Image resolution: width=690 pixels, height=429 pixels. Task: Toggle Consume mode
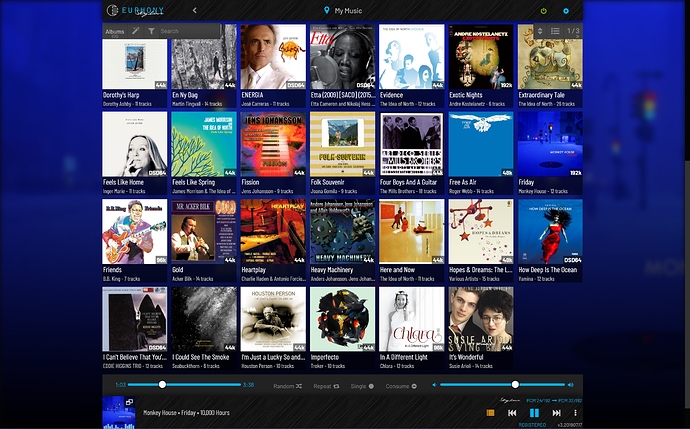click(x=401, y=386)
